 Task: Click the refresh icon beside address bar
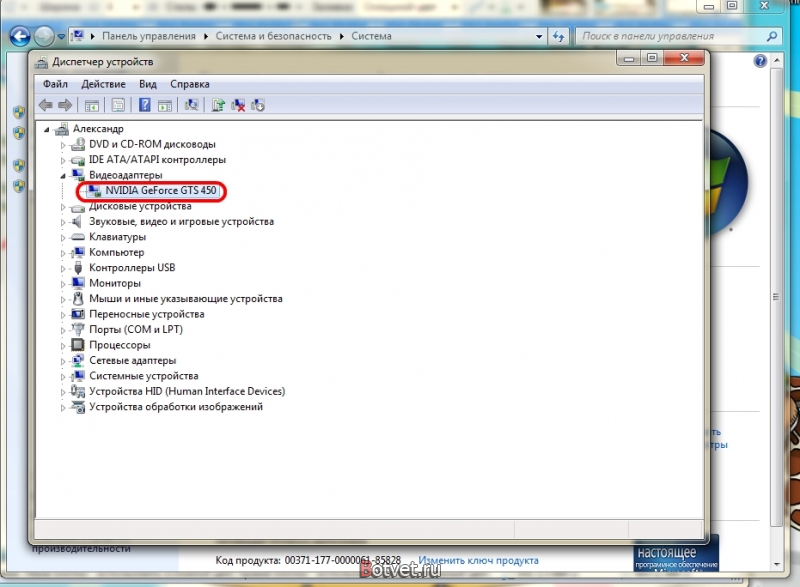(x=559, y=36)
